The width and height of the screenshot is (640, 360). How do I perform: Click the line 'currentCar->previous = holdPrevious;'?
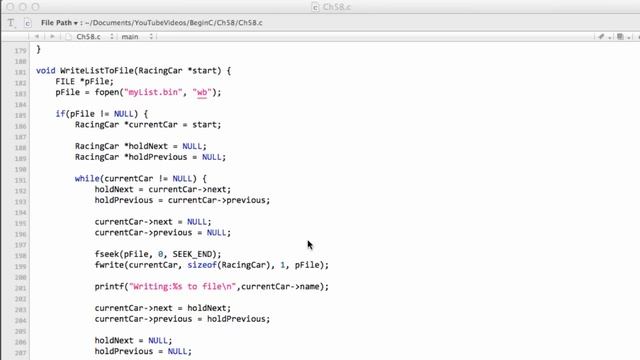tap(182, 319)
